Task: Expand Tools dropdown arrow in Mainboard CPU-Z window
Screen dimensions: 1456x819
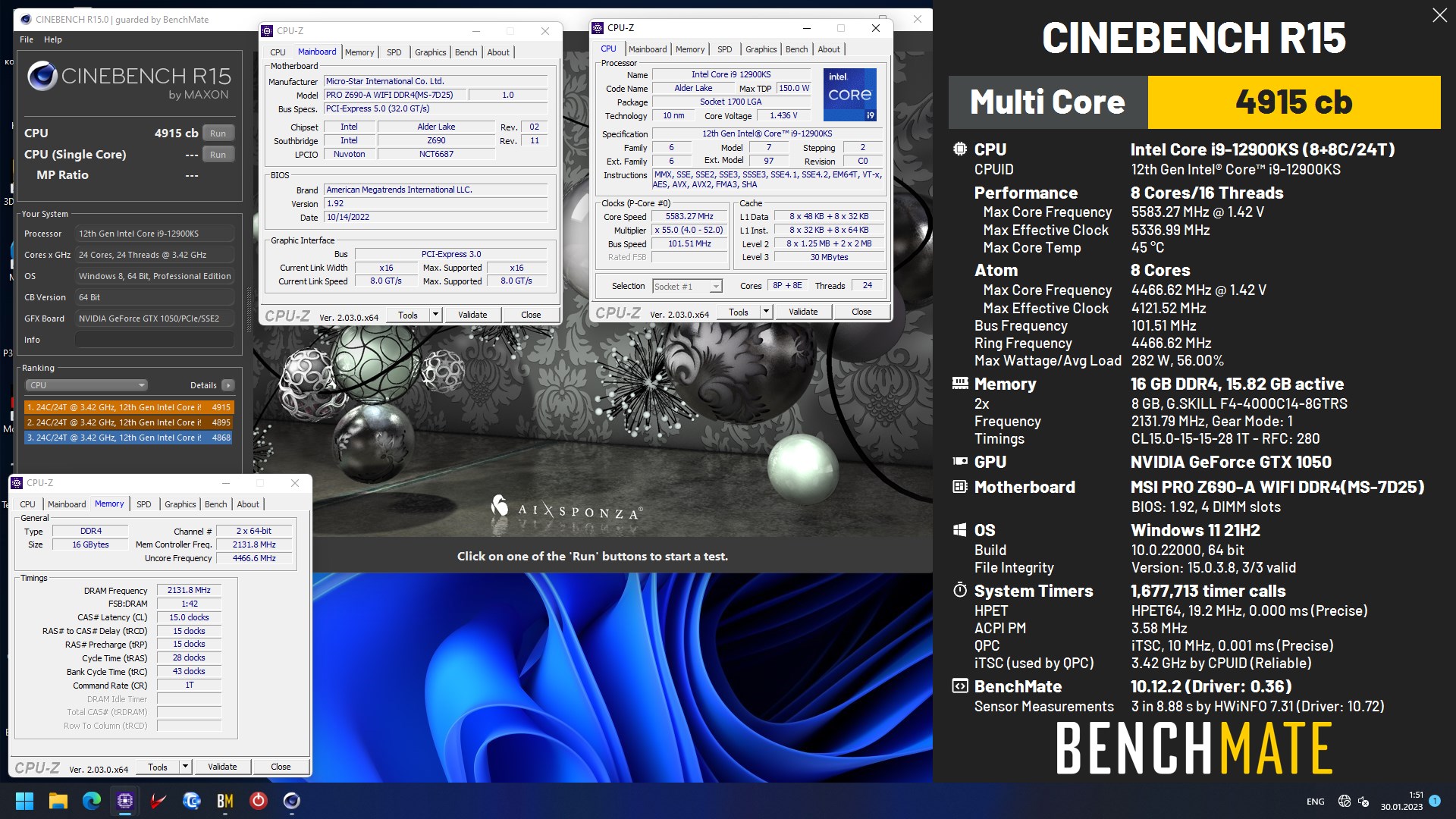Action: coord(435,315)
